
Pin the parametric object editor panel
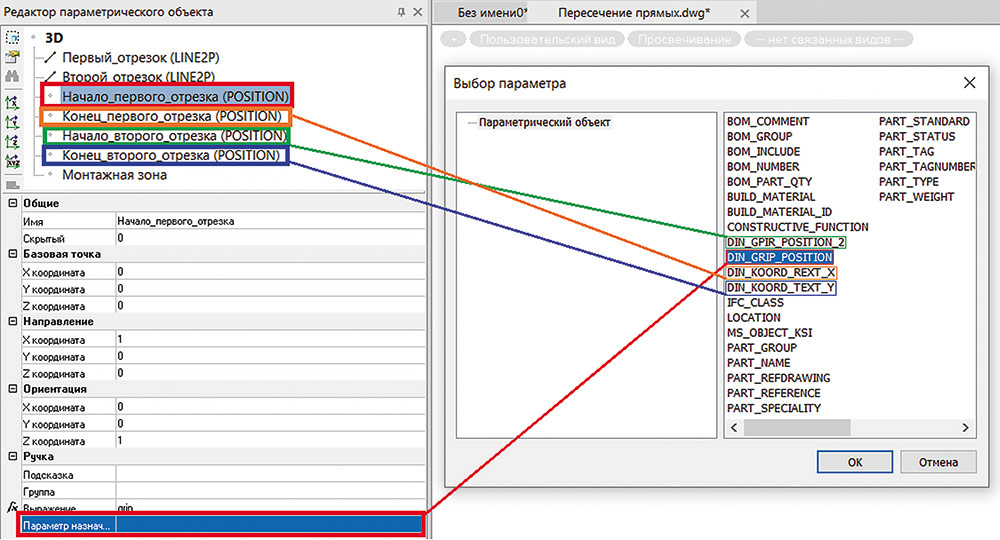coord(401,12)
